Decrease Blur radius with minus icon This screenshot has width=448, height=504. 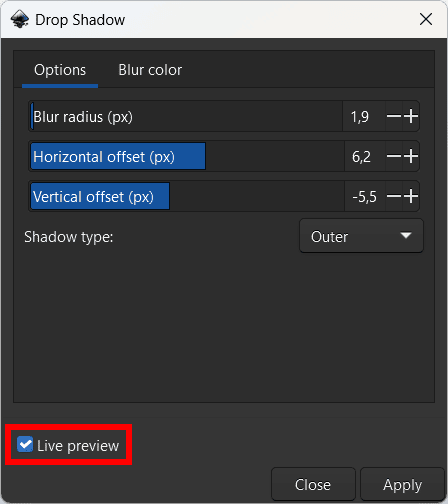point(394,116)
